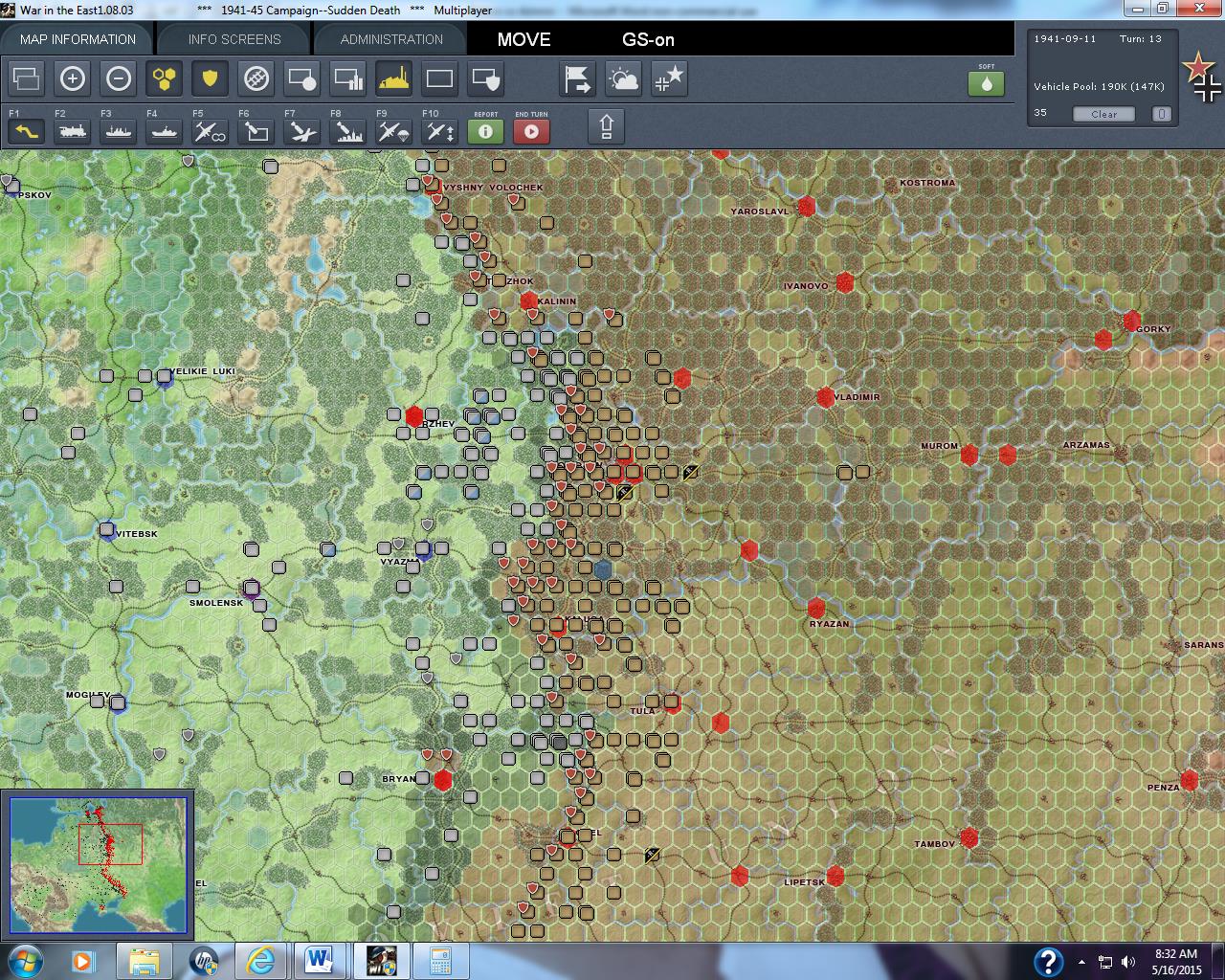Click the Clear button in info panel
Image resolution: width=1225 pixels, height=980 pixels.
point(1103,114)
